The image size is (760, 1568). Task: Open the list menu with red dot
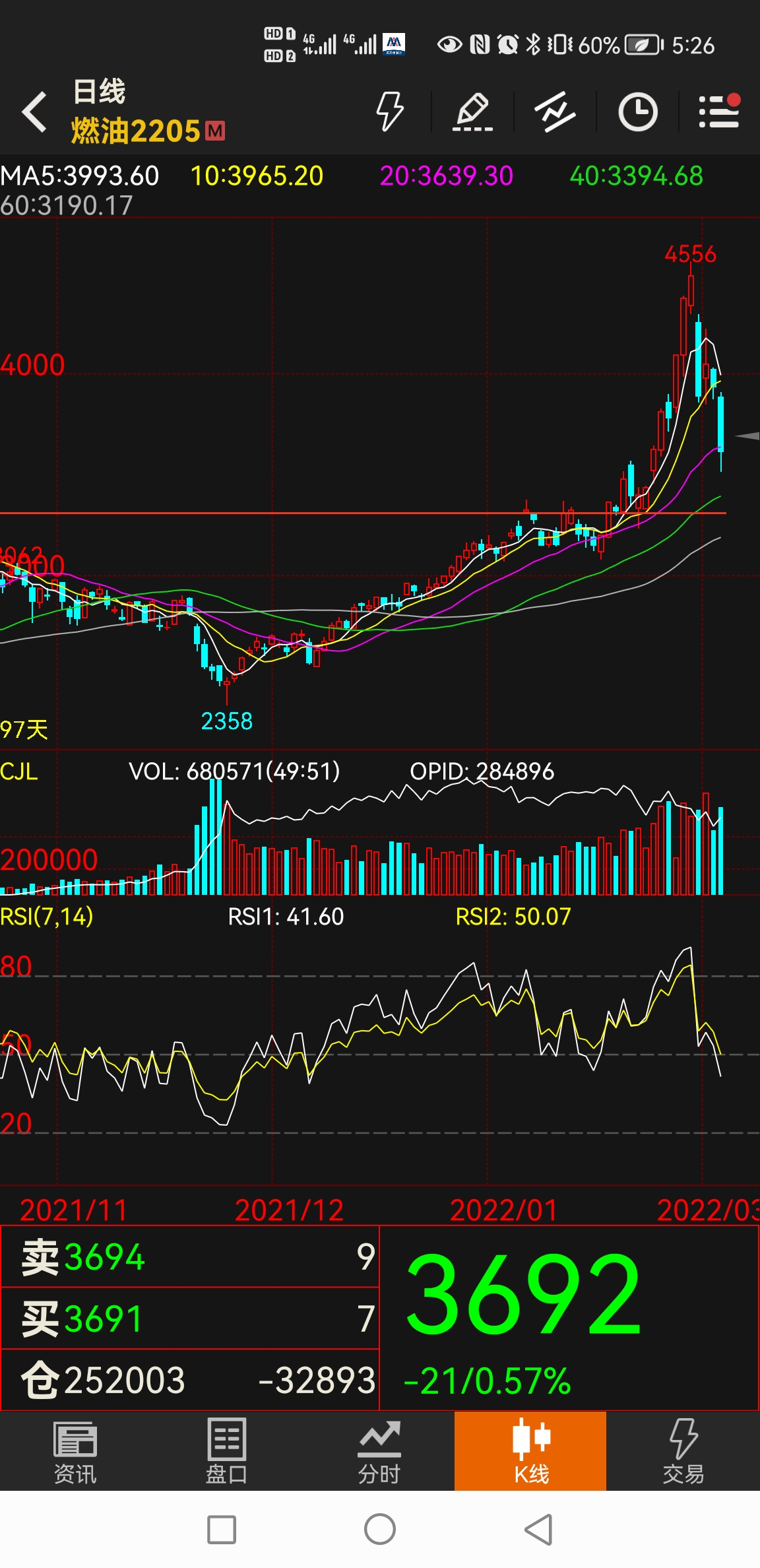[x=720, y=111]
